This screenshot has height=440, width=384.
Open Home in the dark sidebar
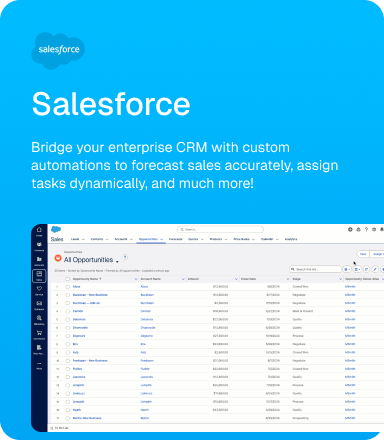tap(39, 231)
